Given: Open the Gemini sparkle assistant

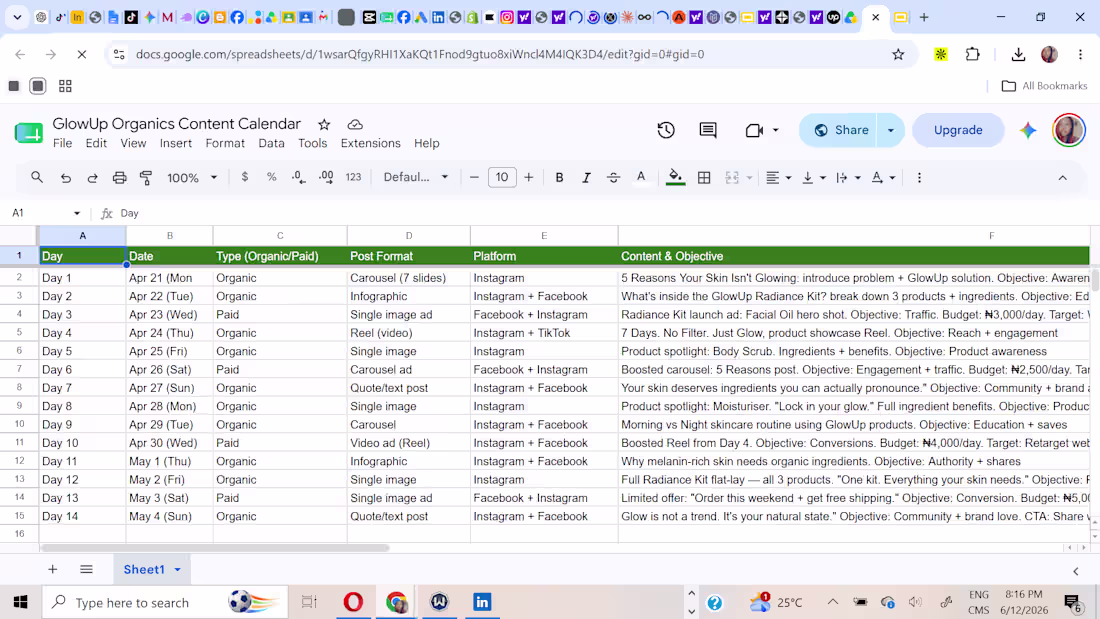Looking at the screenshot, I should (x=1028, y=130).
